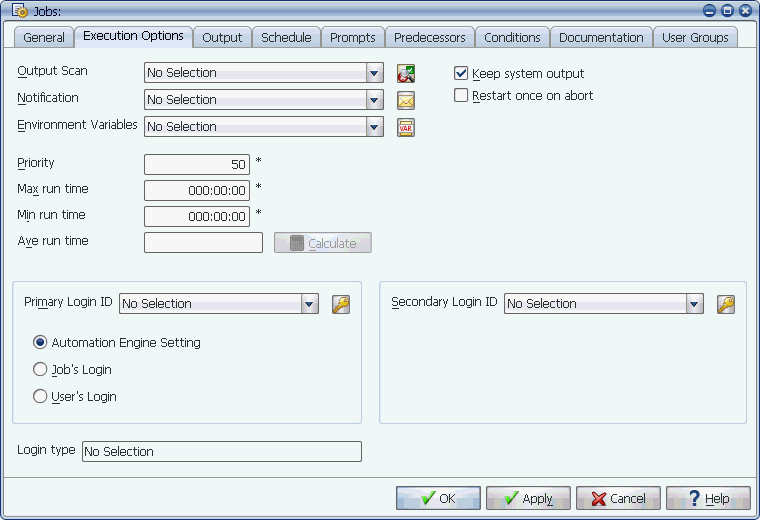
Task: Click the Secondary Login ID label
Action: (444, 302)
